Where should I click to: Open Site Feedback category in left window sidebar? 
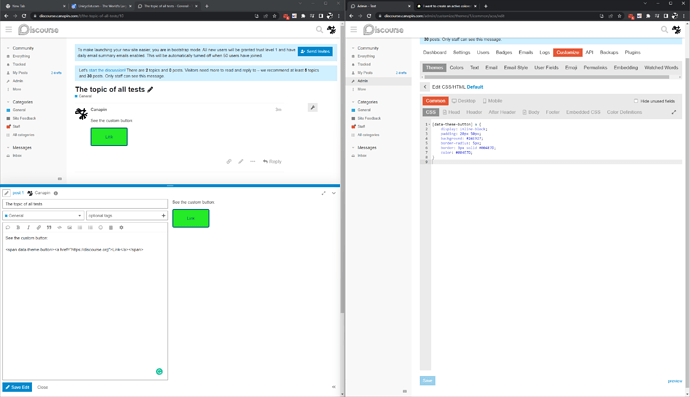coord(24,118)
